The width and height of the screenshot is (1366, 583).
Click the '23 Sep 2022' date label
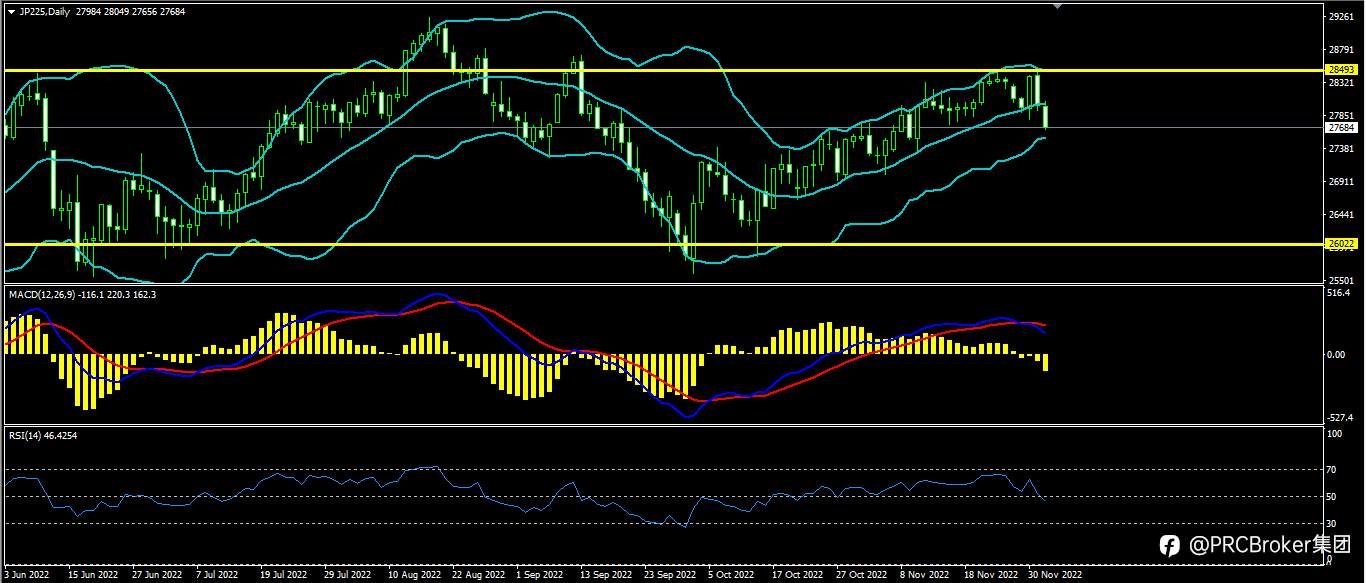click(670, 575)
